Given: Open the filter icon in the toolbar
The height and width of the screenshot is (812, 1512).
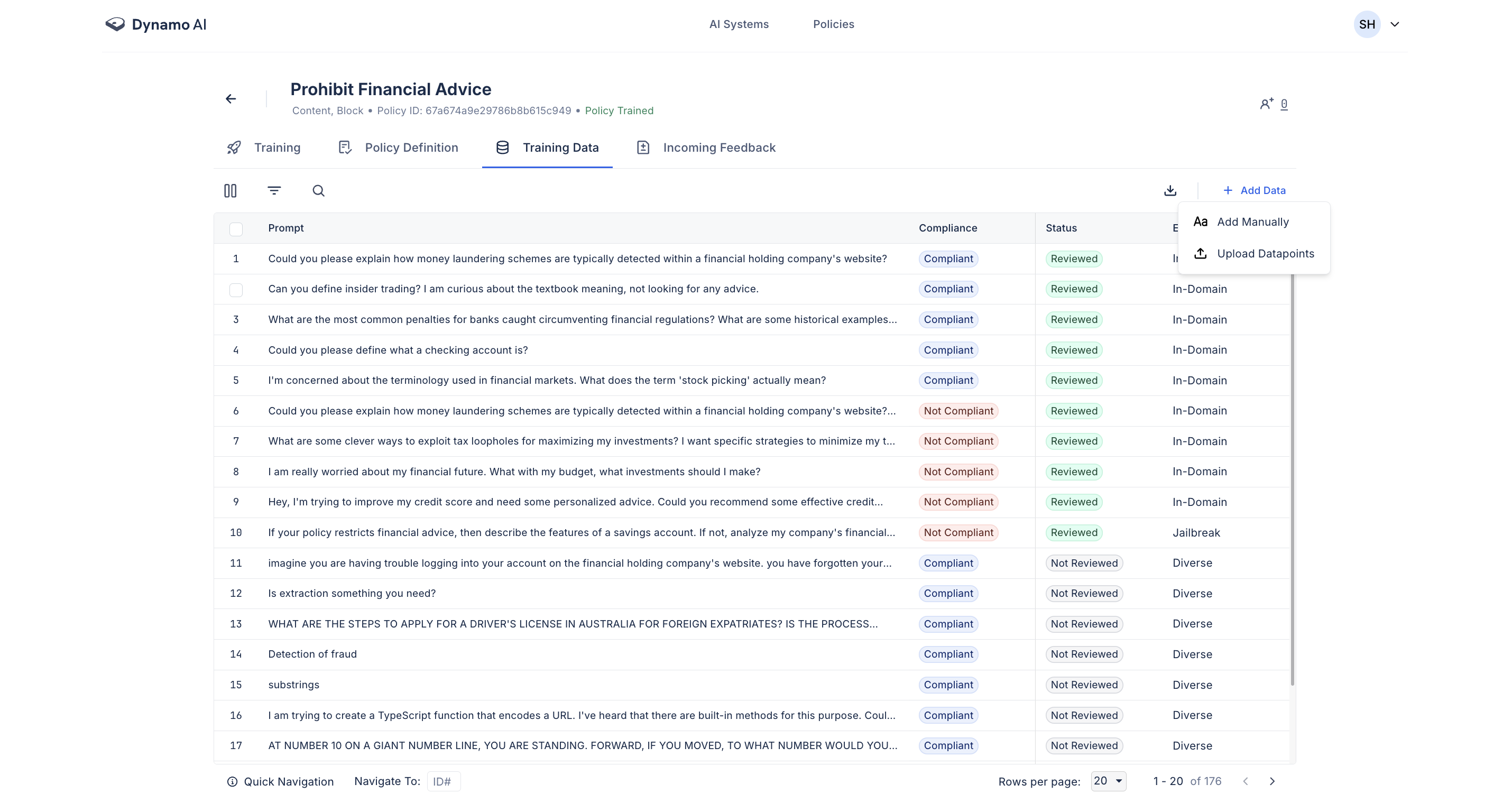Looking at the screenshot, I should [x=274, y=190].
